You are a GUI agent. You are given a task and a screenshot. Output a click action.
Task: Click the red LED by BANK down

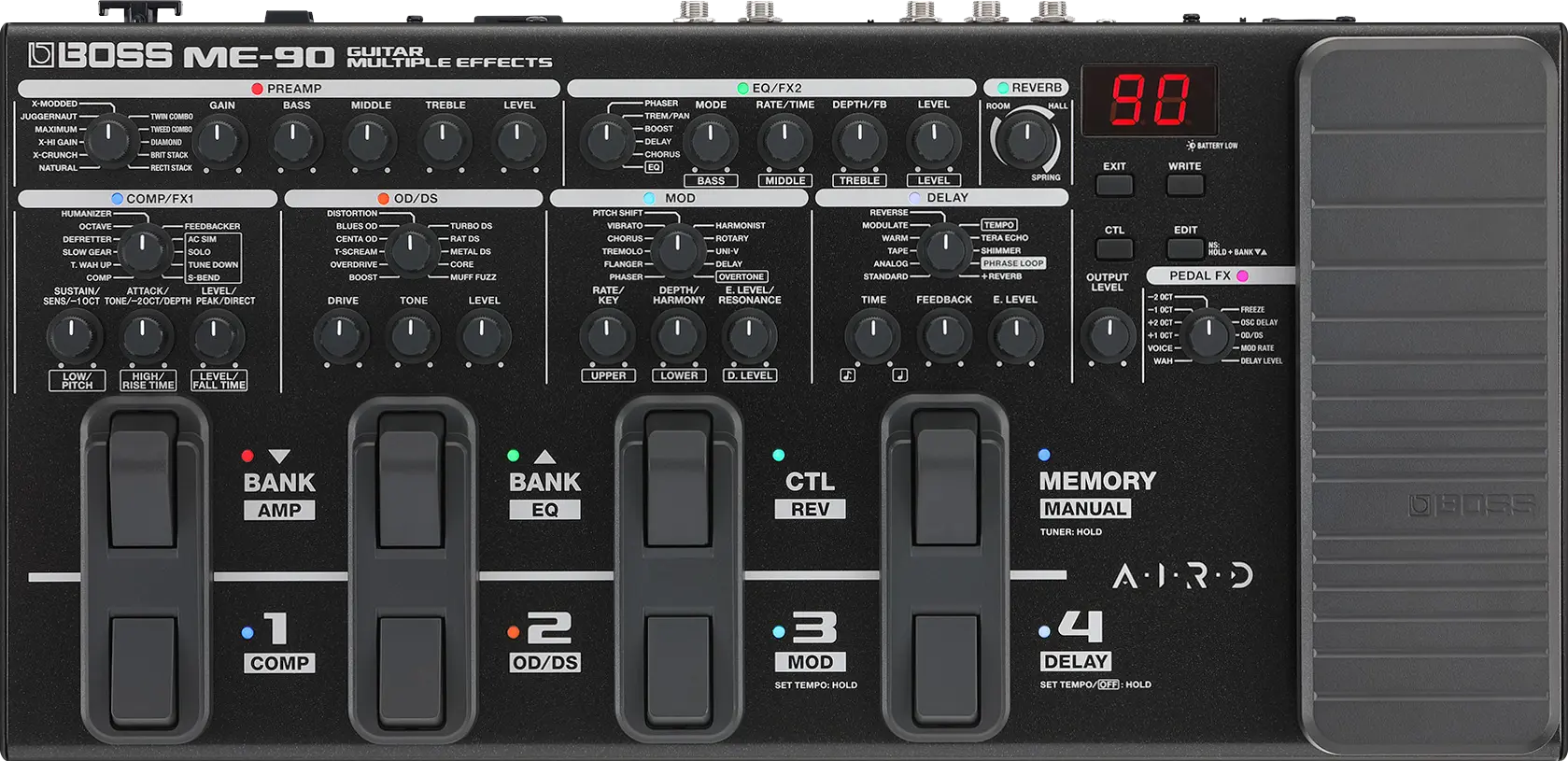click(x=247, y=456)
